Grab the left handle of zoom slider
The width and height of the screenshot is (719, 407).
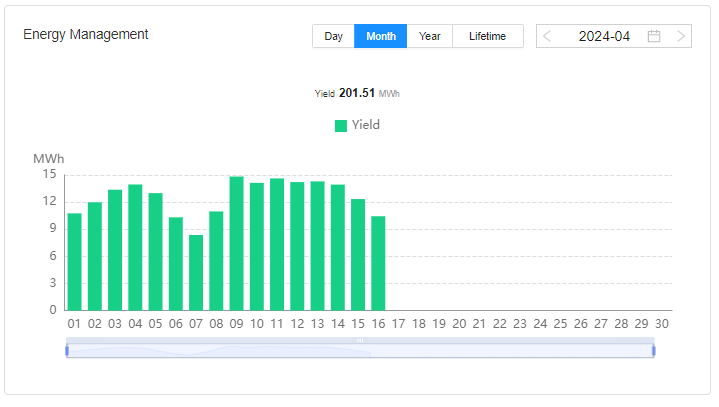click(67, 350)
